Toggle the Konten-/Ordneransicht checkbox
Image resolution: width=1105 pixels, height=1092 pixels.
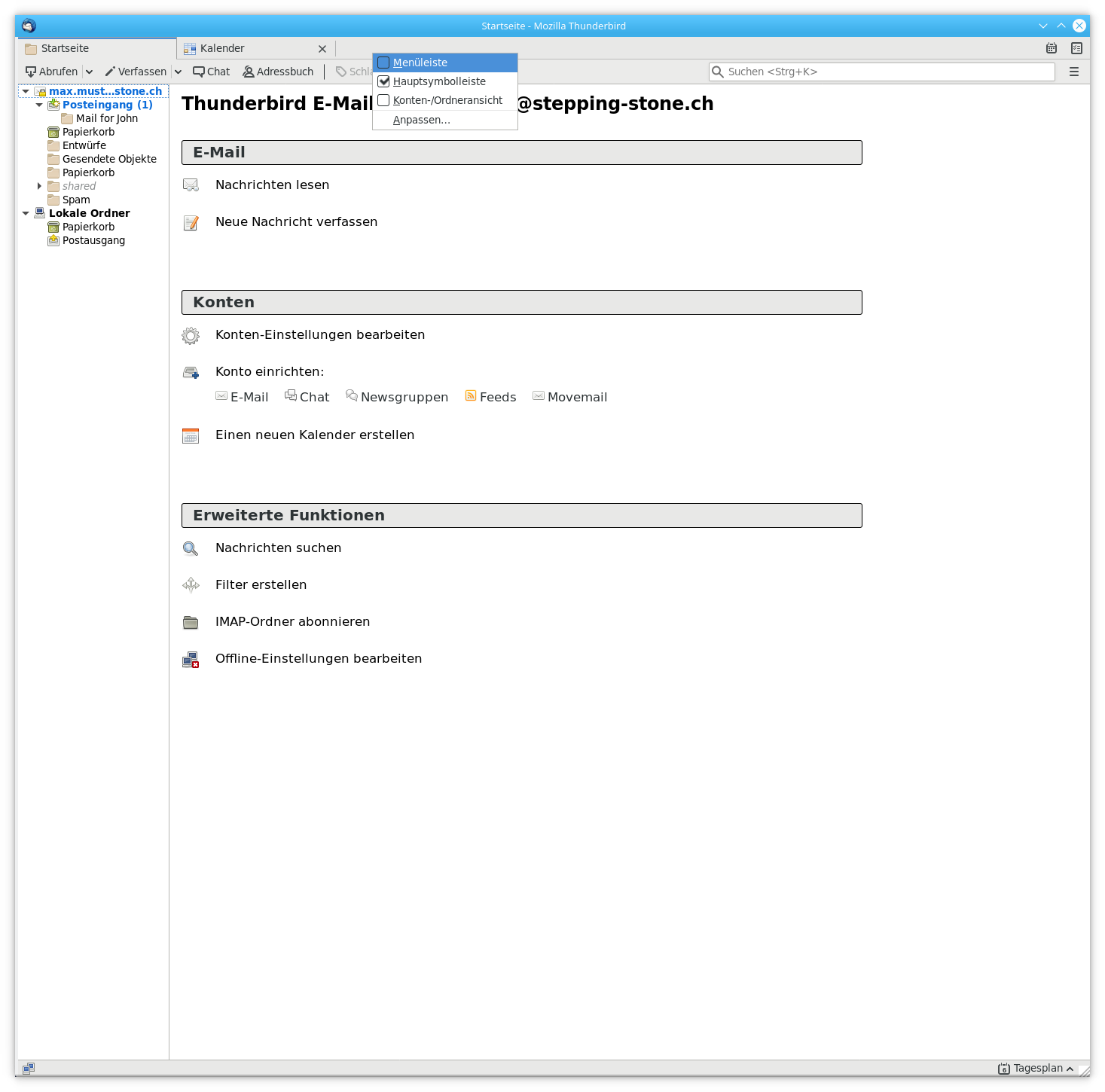click(384, 100)
